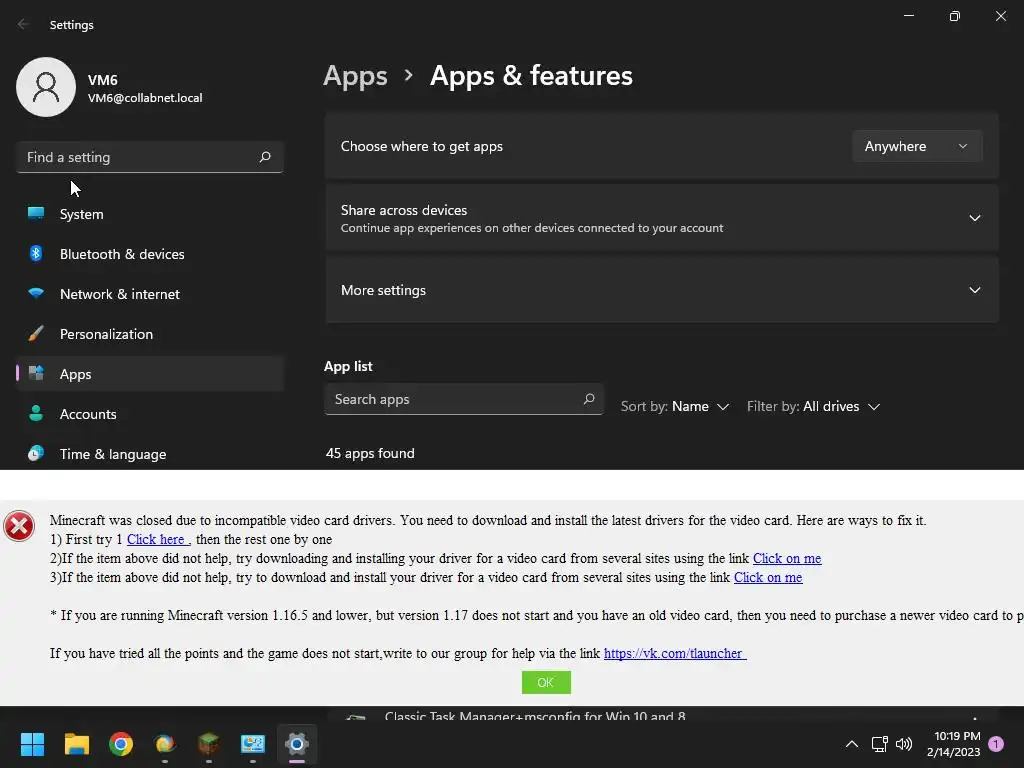This screenshot has height=768, width=1024.
Task: Close the Settings window
Action: click(x=1000, y=16)
